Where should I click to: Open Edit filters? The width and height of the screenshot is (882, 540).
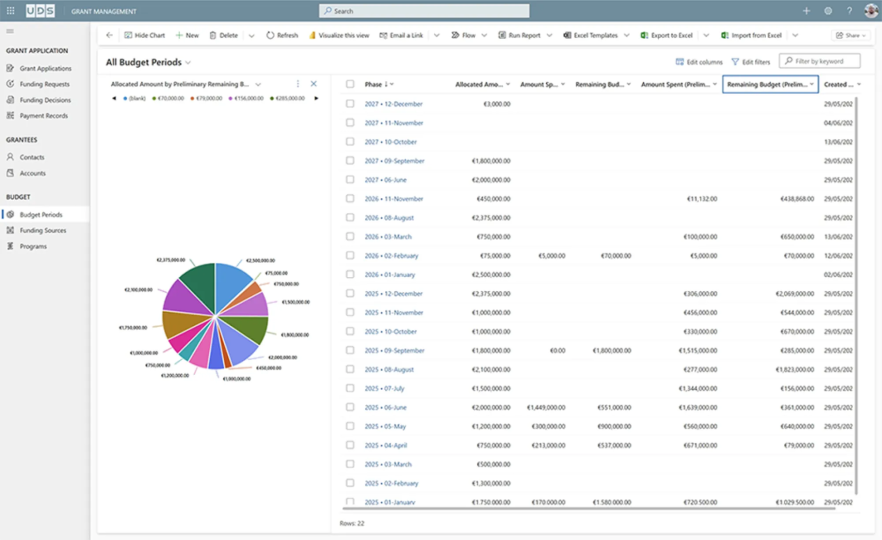tap(750, 62)
